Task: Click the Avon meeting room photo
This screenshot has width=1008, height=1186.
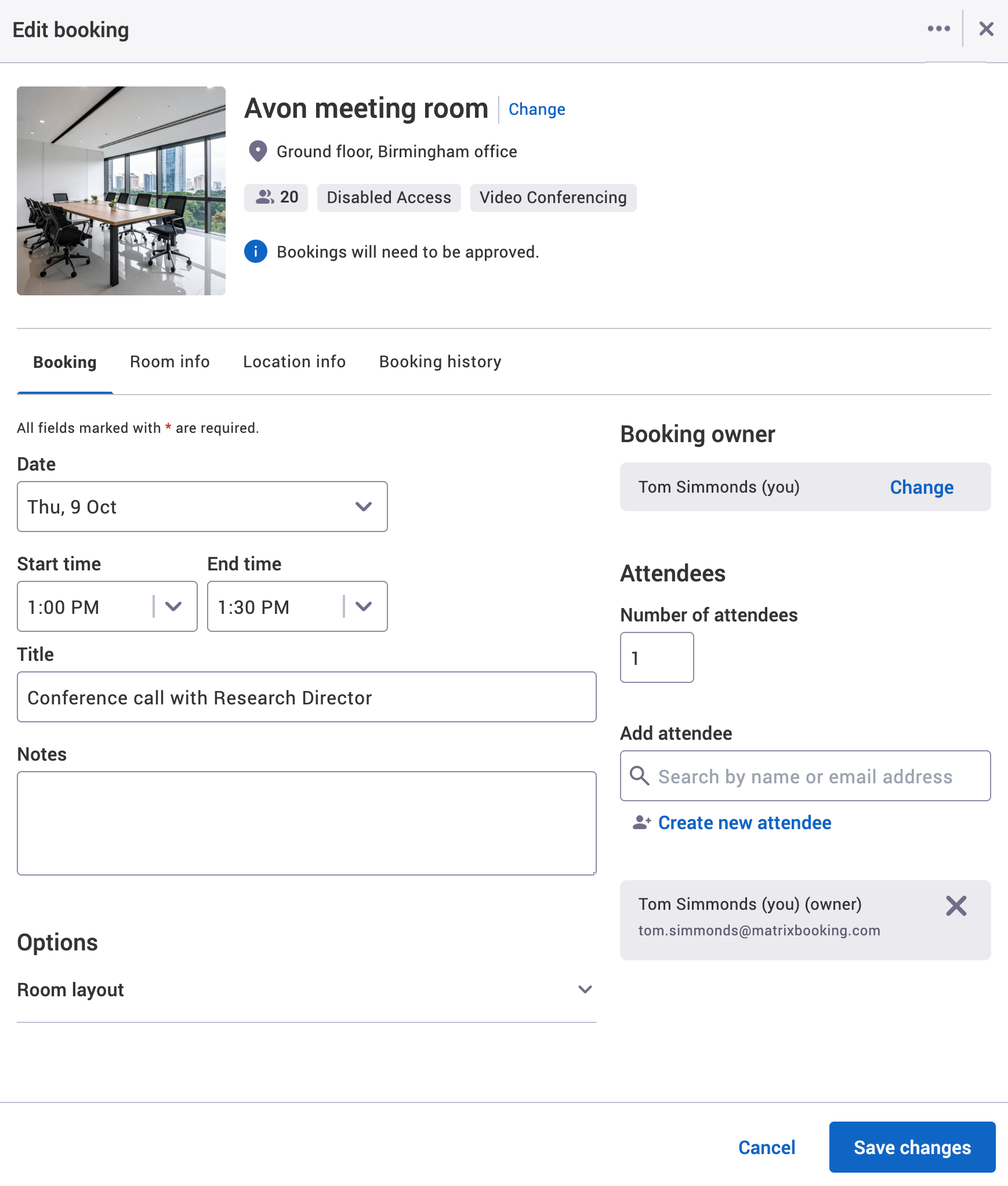Action: (x=121, y=191)
